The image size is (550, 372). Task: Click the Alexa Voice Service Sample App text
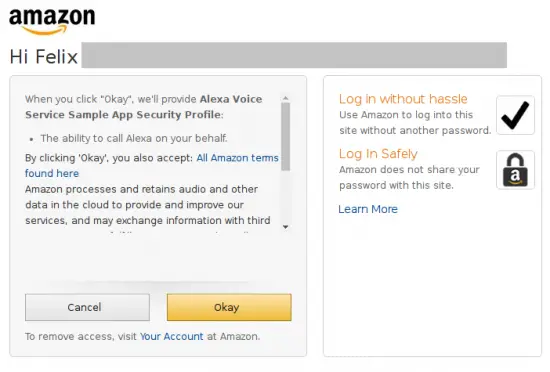click(143, 107)
